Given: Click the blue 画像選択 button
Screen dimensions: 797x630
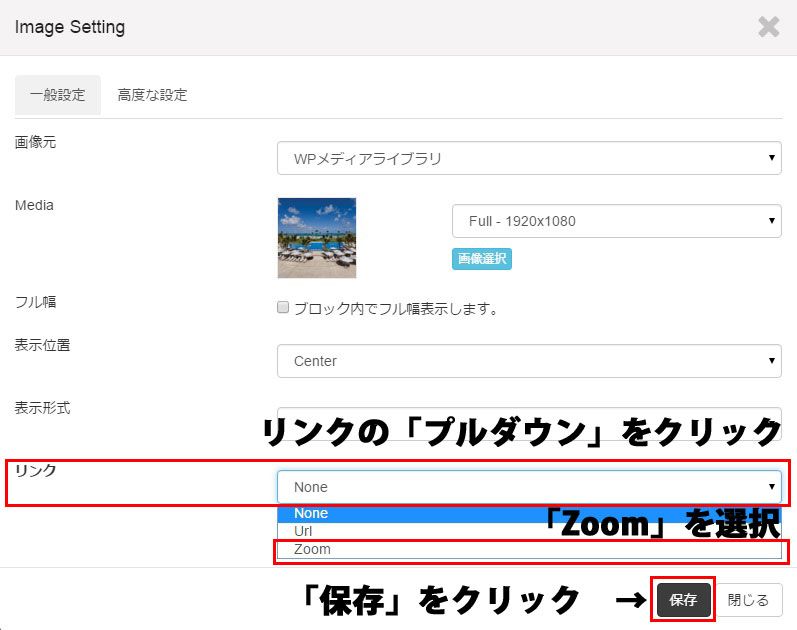Looking at the screenshot, I should [x=482, y=259].
